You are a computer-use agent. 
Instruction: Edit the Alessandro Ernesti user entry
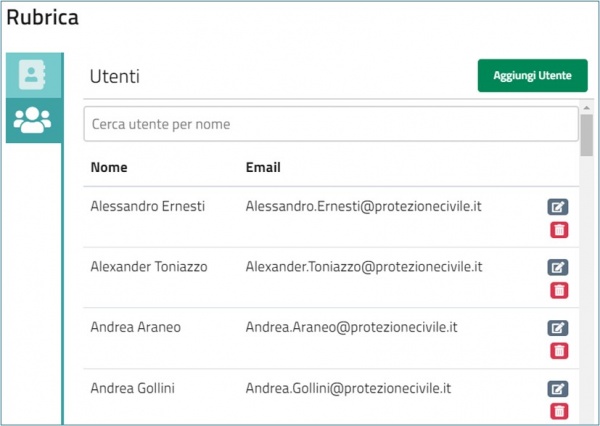[559, 207]
